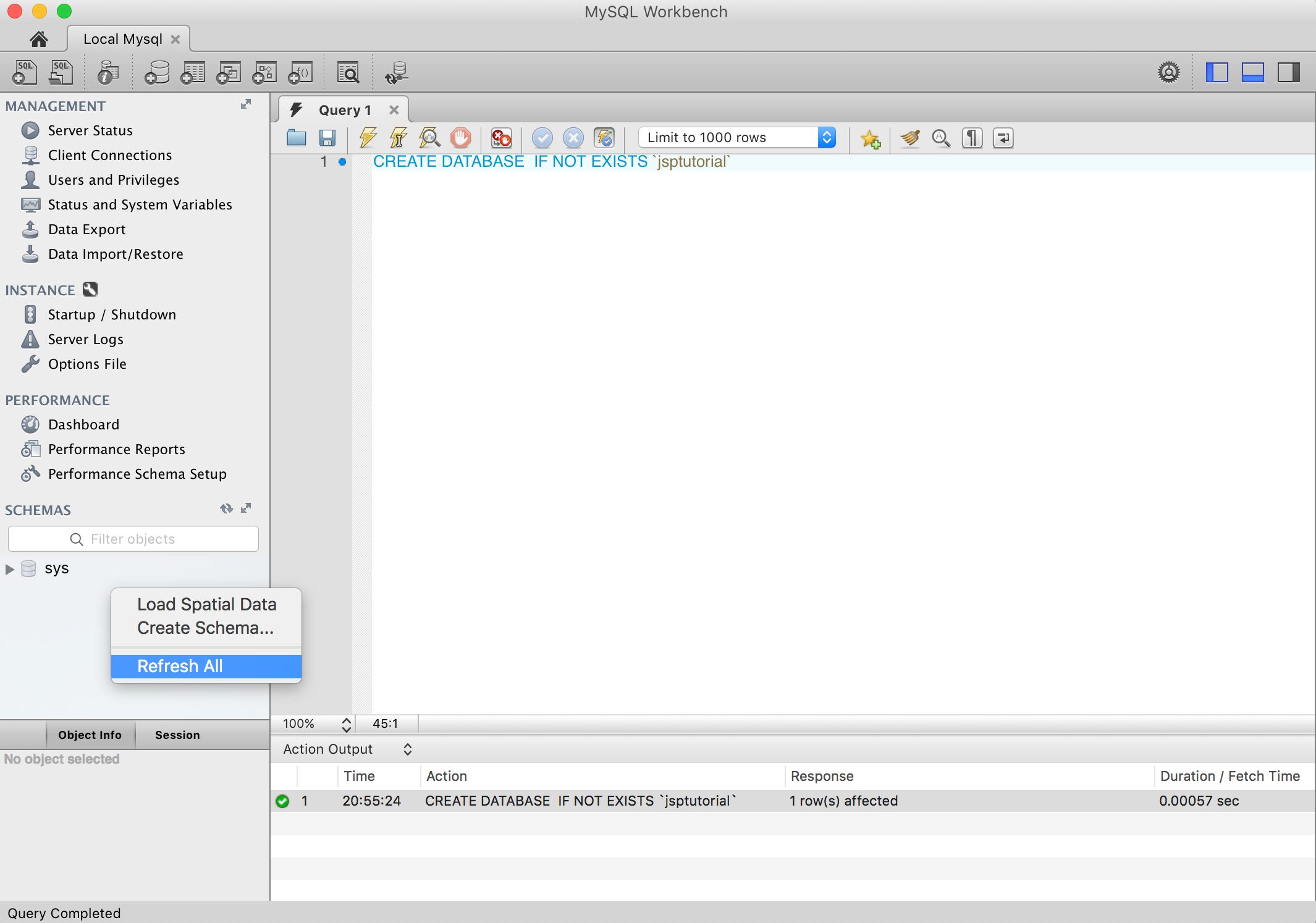Image resolution: width=1316 pixels, height=923 pixels.
Task: Save query to snippets star icon
Action: click(x=870, y=138)
